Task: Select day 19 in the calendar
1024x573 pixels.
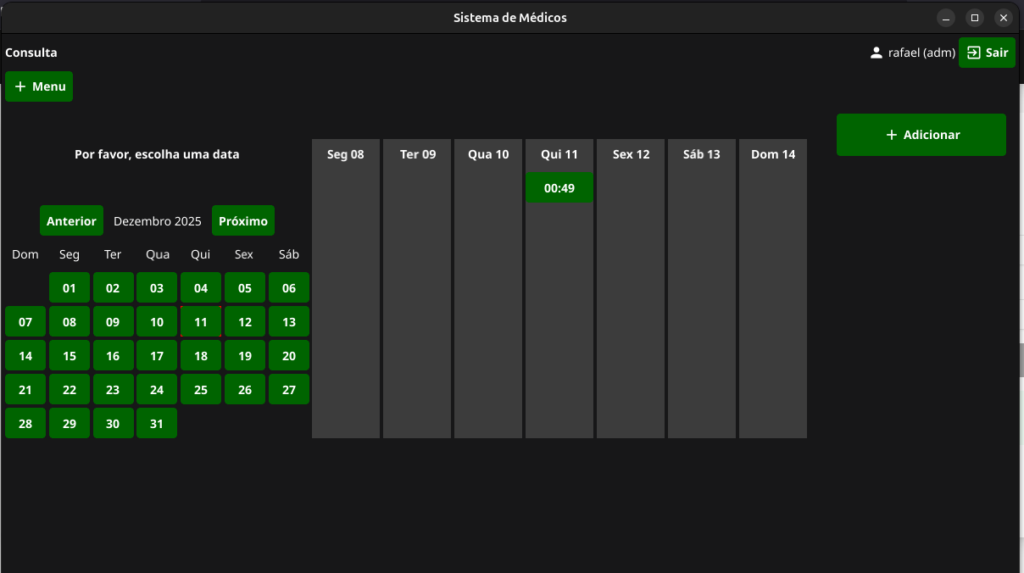Action: [245, 356]
